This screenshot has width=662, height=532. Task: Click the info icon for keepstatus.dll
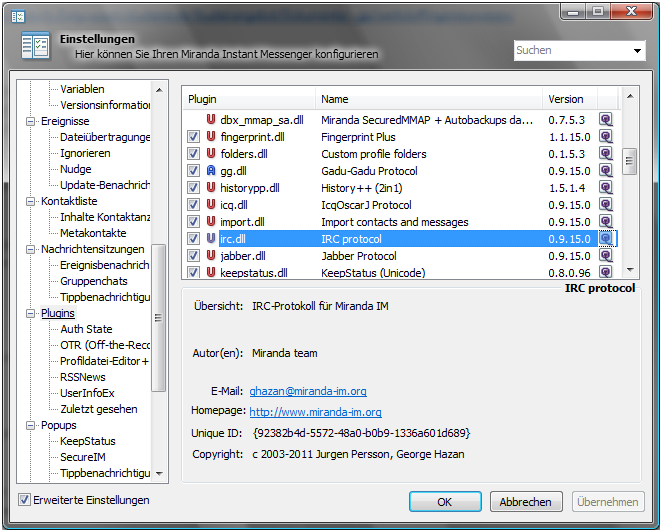point(606,271)
